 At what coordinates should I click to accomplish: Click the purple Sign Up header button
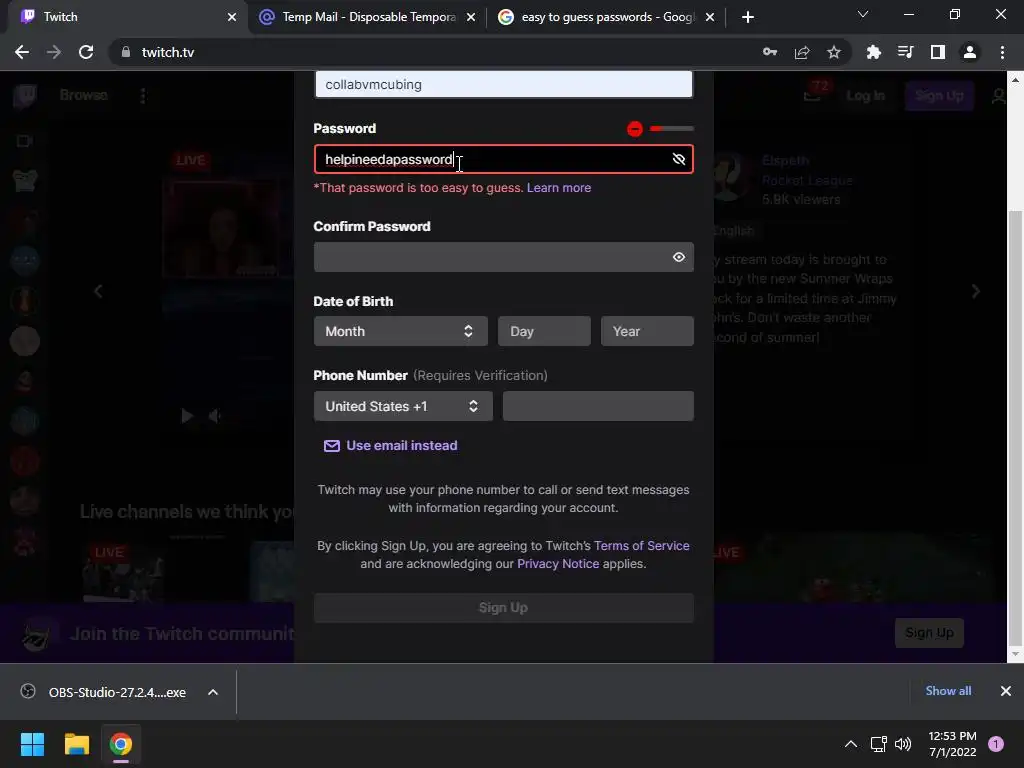939,96
